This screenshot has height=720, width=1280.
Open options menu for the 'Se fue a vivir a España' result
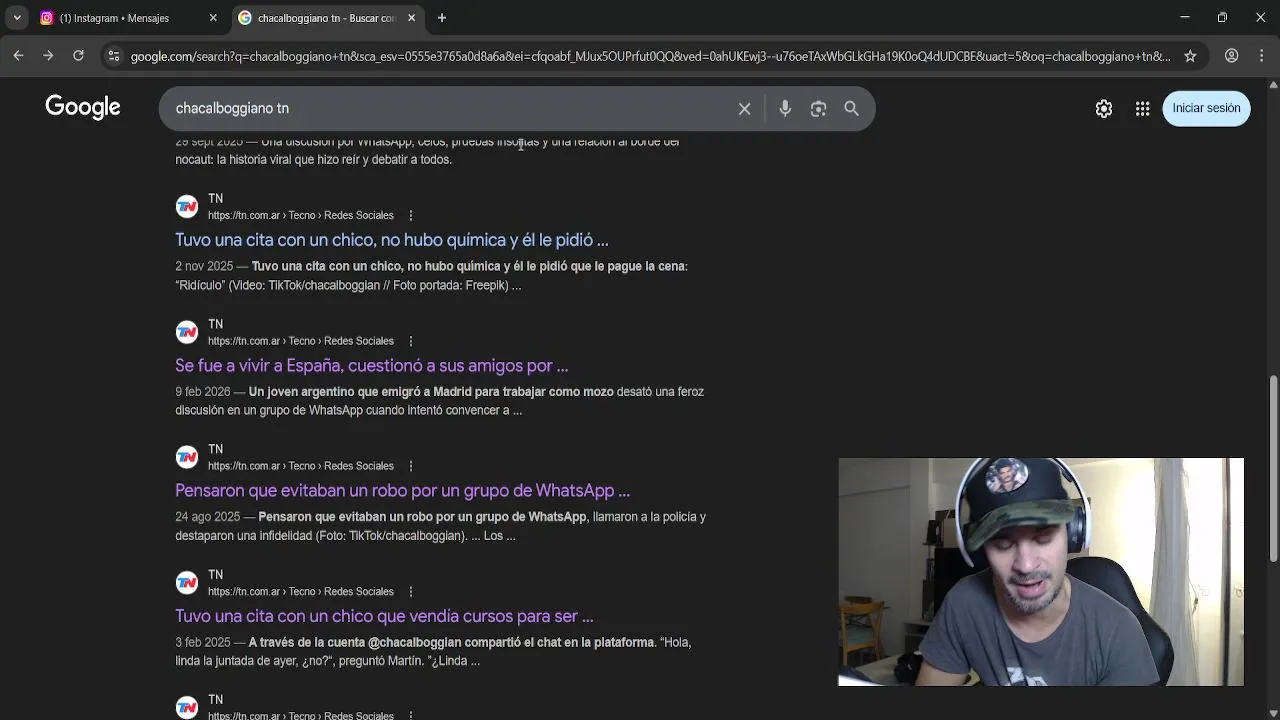[410, 340]
